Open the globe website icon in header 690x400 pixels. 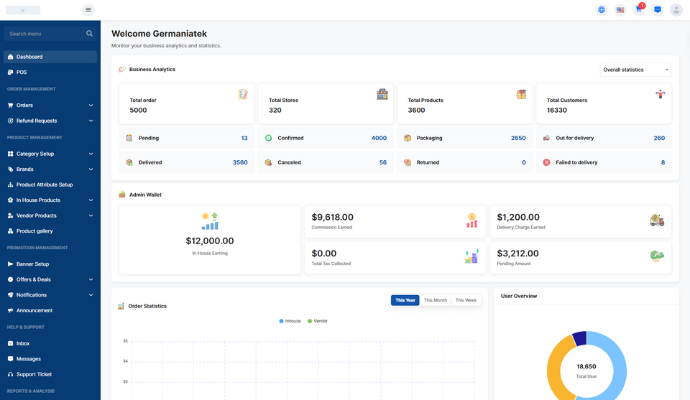[601, 10]
